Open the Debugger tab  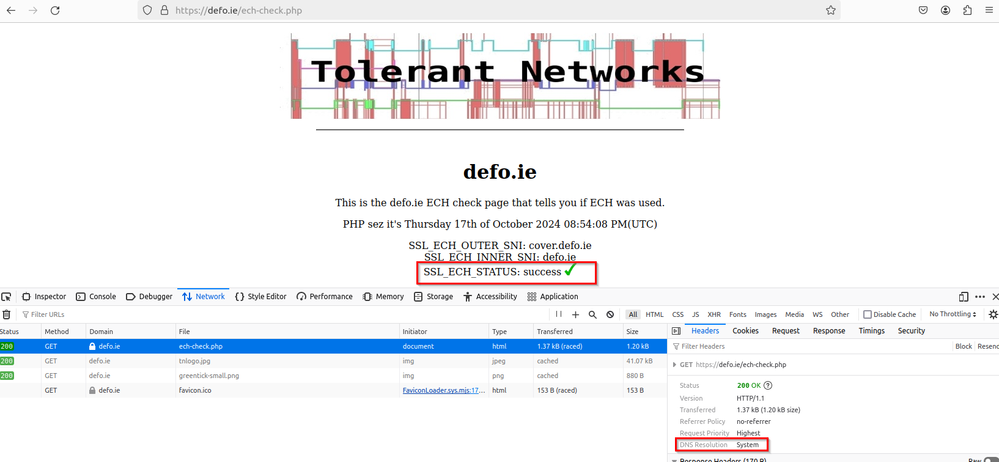(149, 297)
